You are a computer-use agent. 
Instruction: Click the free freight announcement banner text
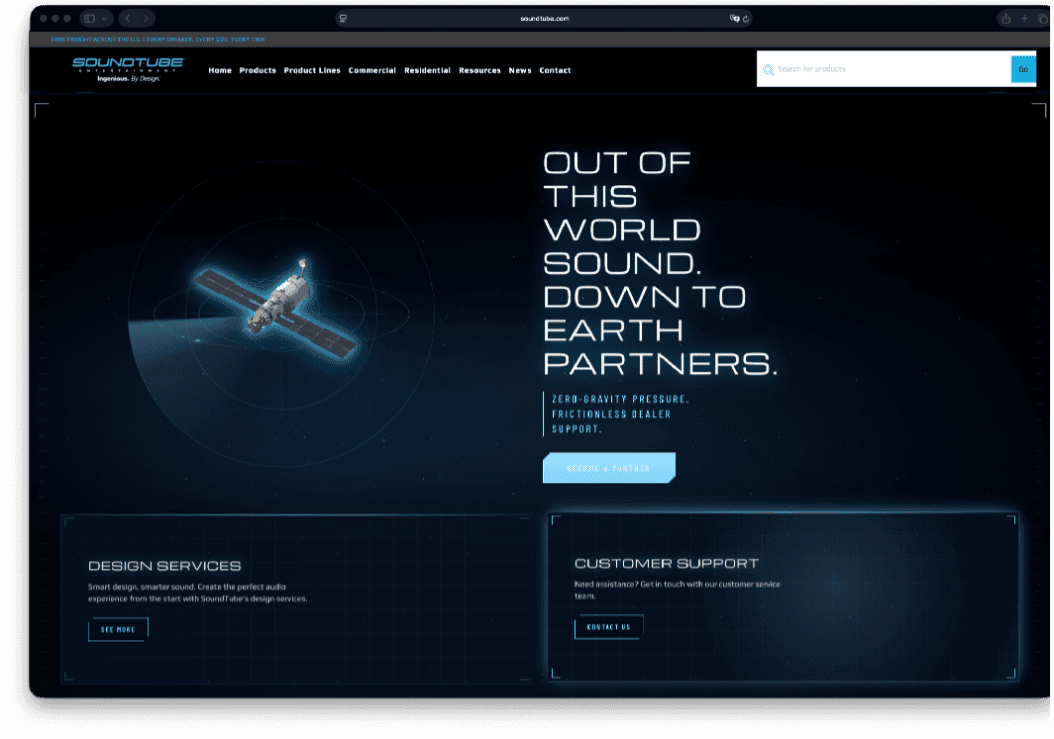coord(158,40)
